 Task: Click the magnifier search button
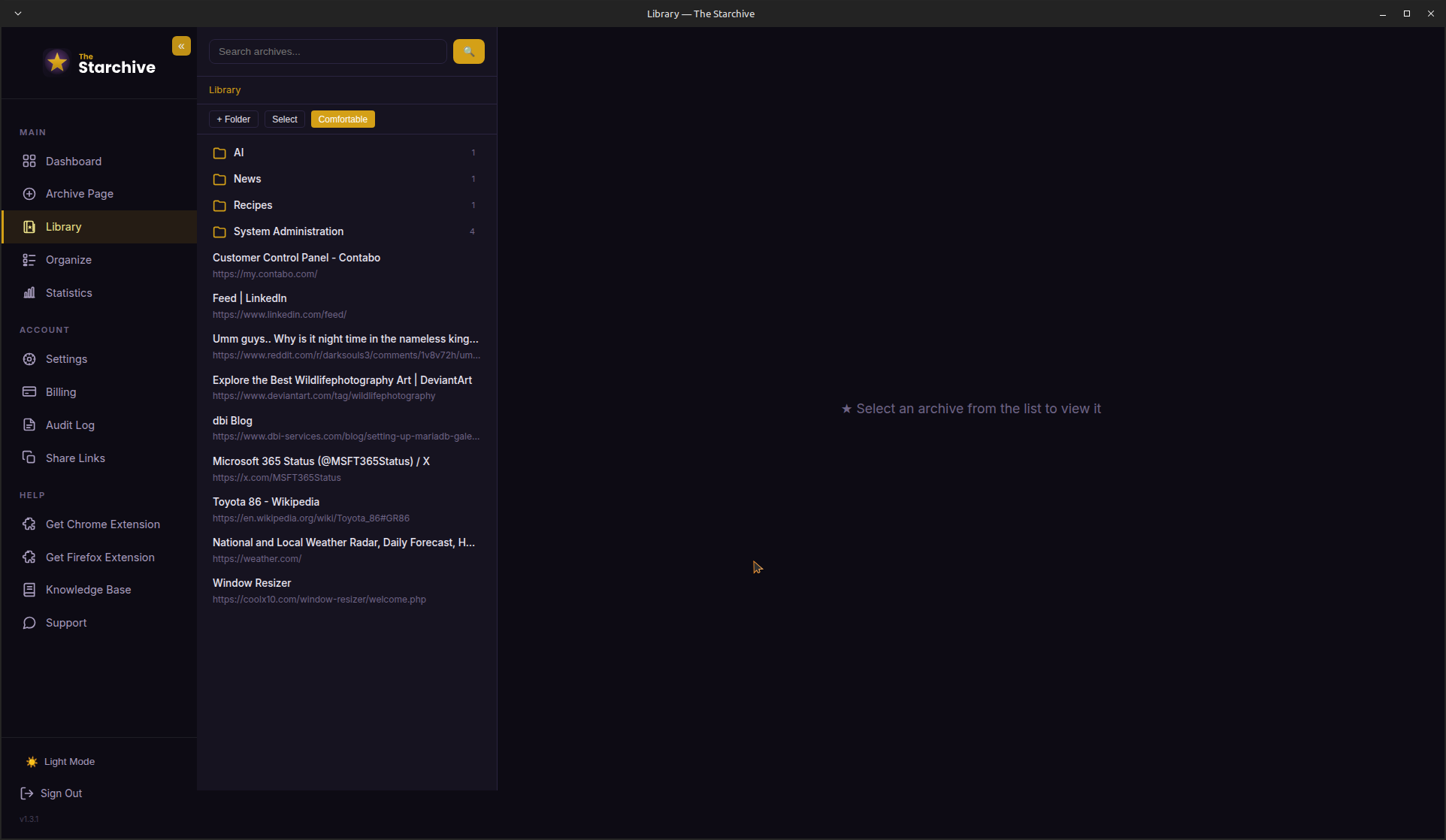(469, 52)
